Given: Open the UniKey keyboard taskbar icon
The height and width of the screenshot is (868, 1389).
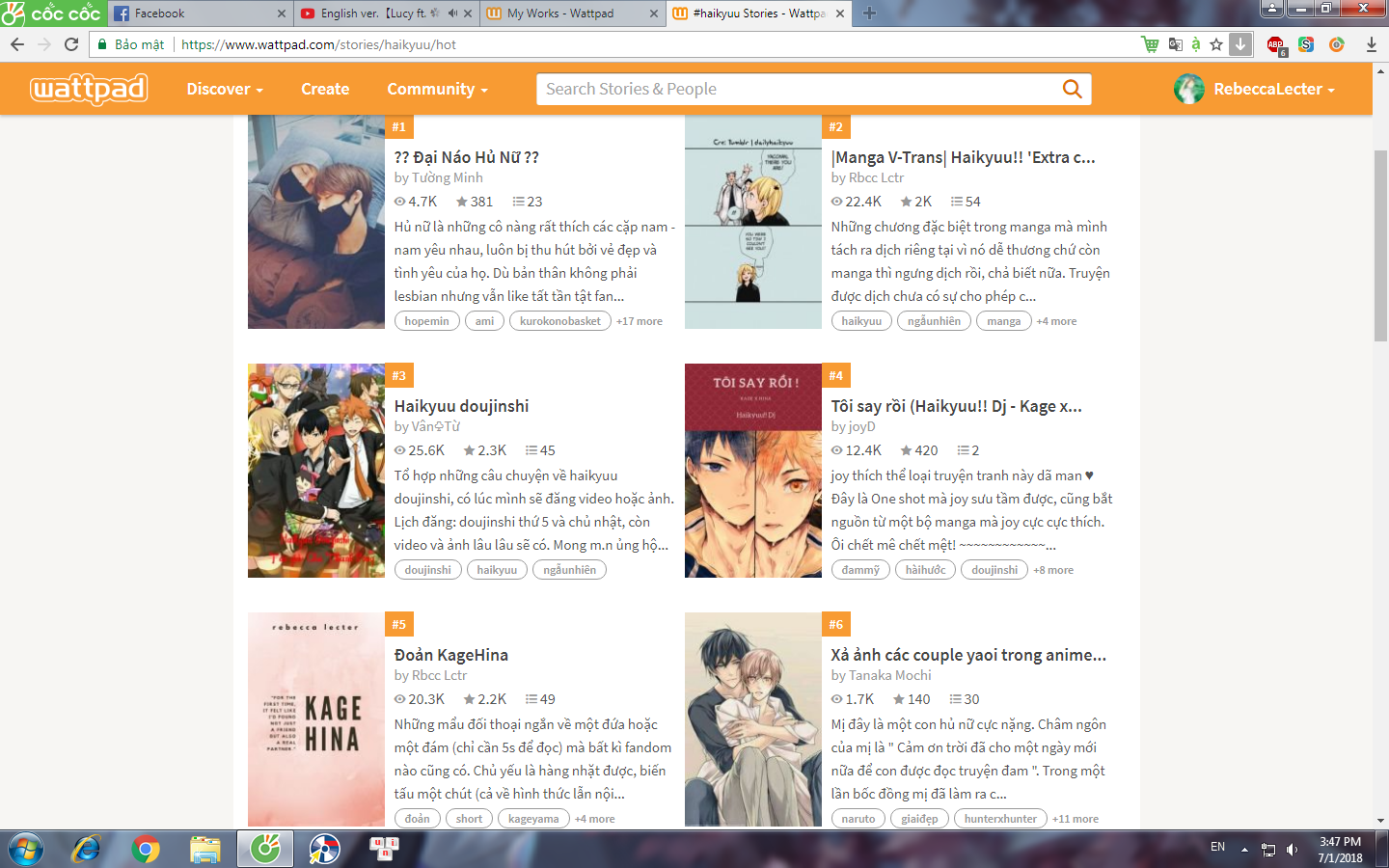Looking at the screenshot, I should click(x=384, y=849).
